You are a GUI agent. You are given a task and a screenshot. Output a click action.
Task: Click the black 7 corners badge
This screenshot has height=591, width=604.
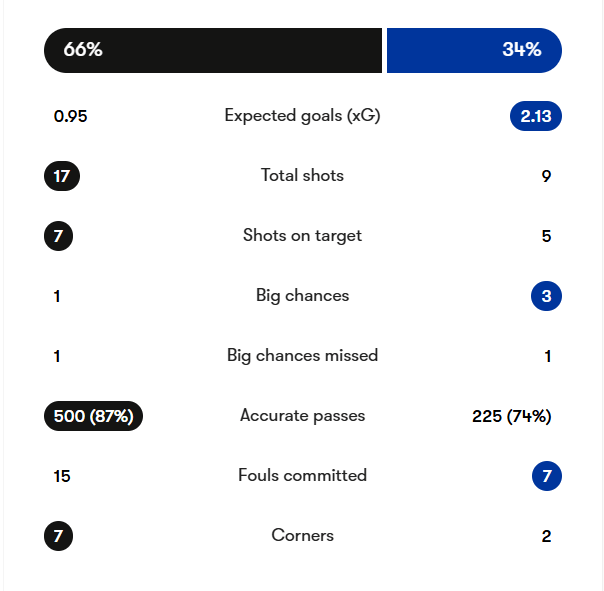coord(58,536)
